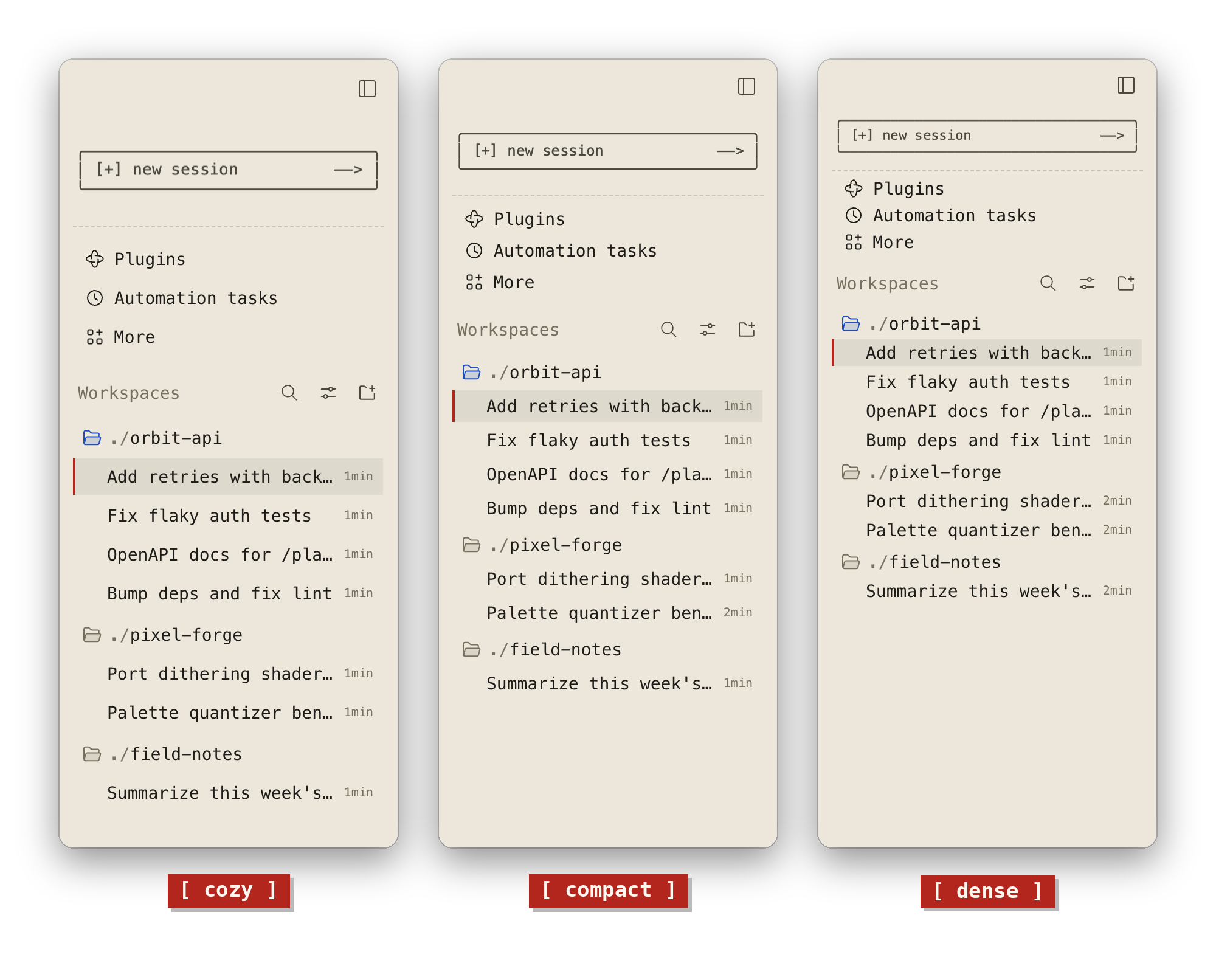The image size is (1216, 980).
Task: Collapse ./orbit-api folder in cozy panel
Action: coord(229,438)
